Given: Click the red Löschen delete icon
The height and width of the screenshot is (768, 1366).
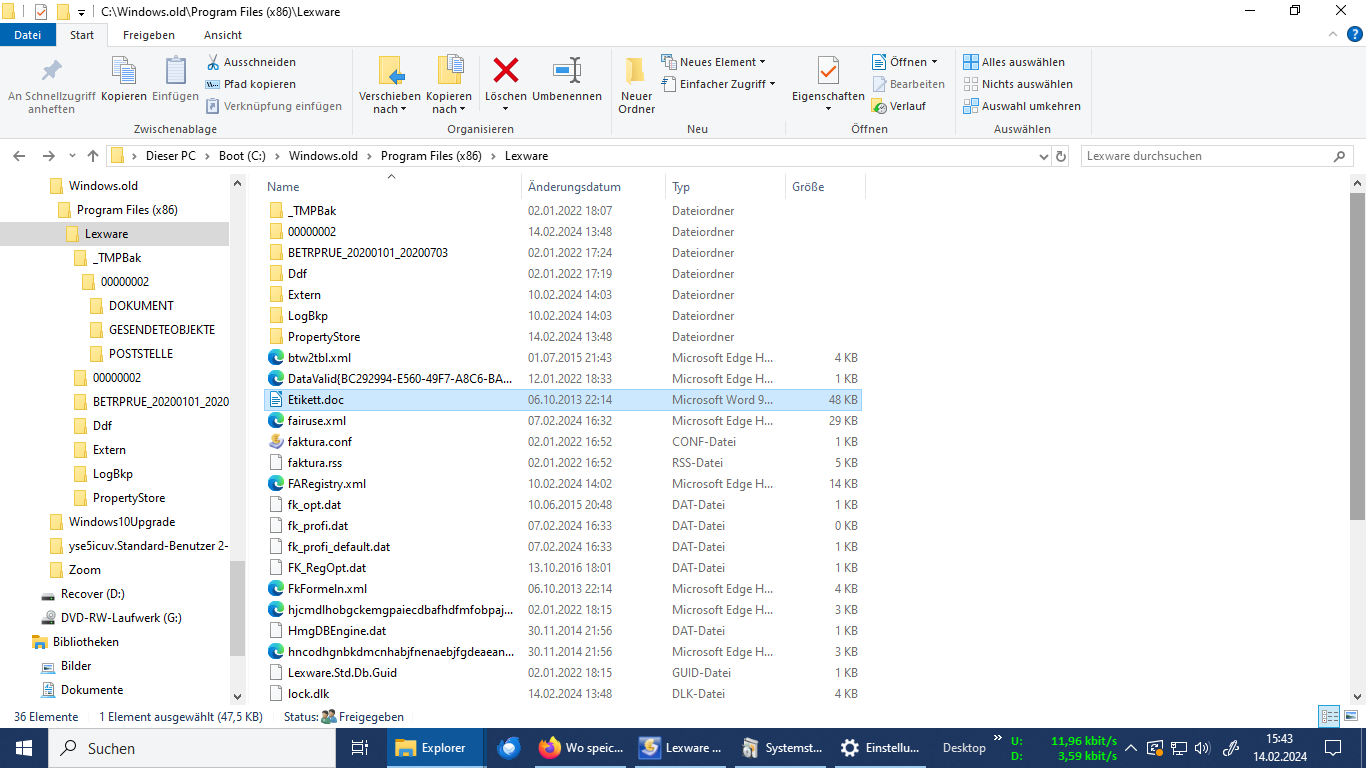Looking at the screenshot, I should click(x=506, y=70).
